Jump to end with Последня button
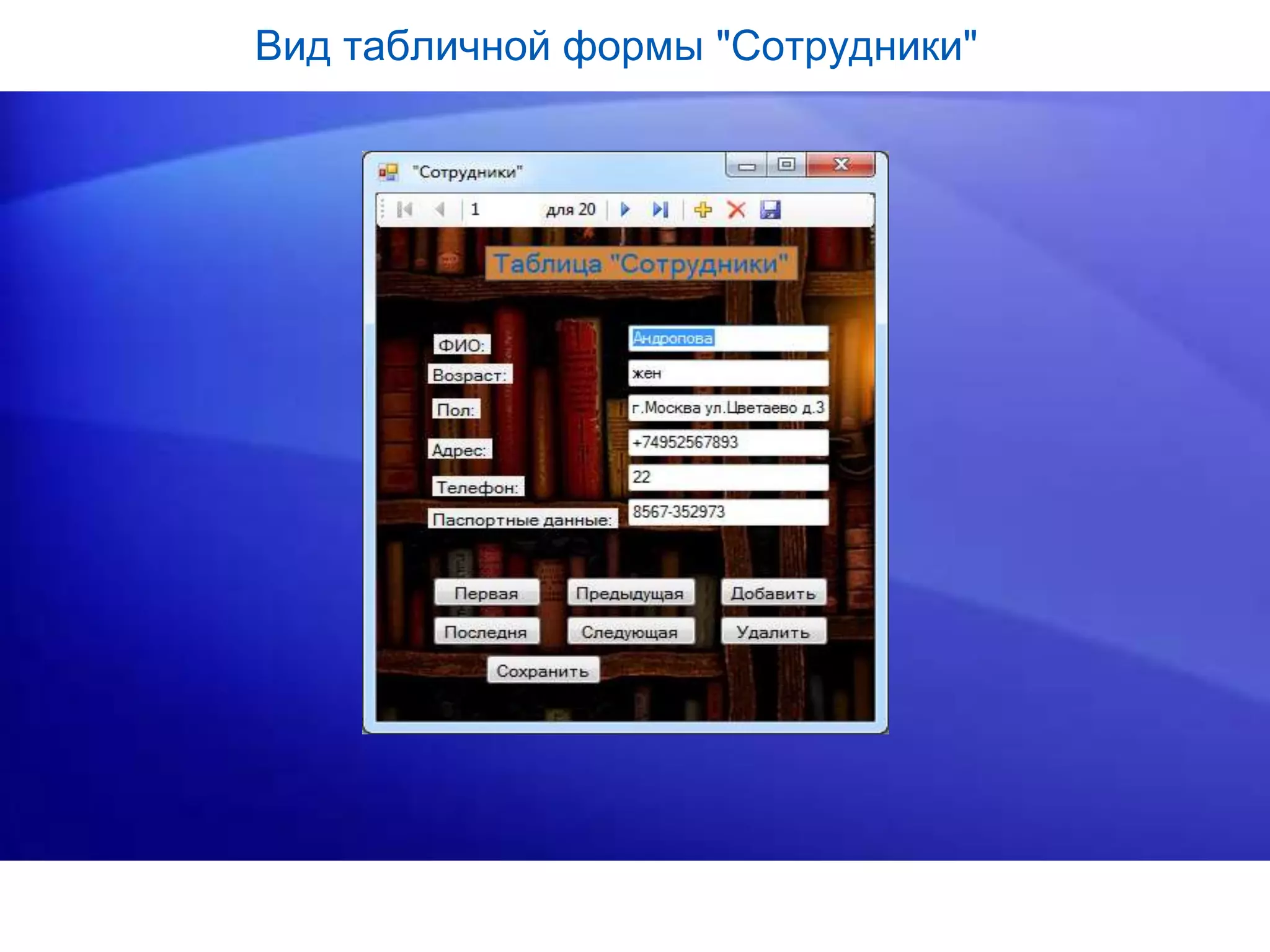1270x952 pixels. tap(487, 632)
